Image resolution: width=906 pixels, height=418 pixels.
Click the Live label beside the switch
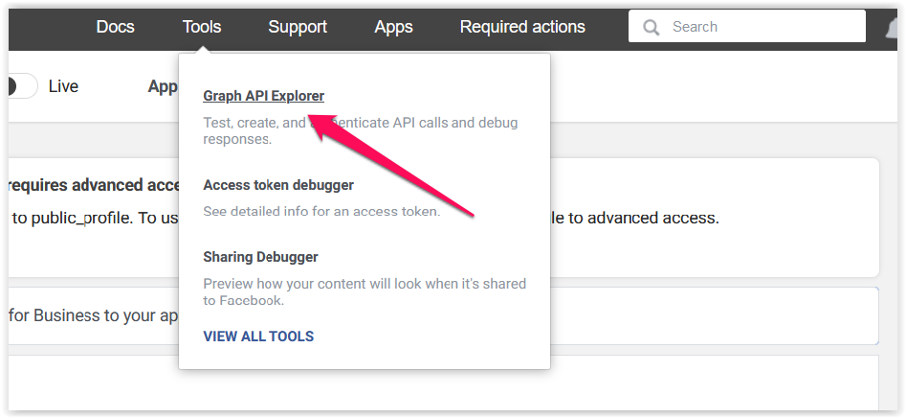63,86
